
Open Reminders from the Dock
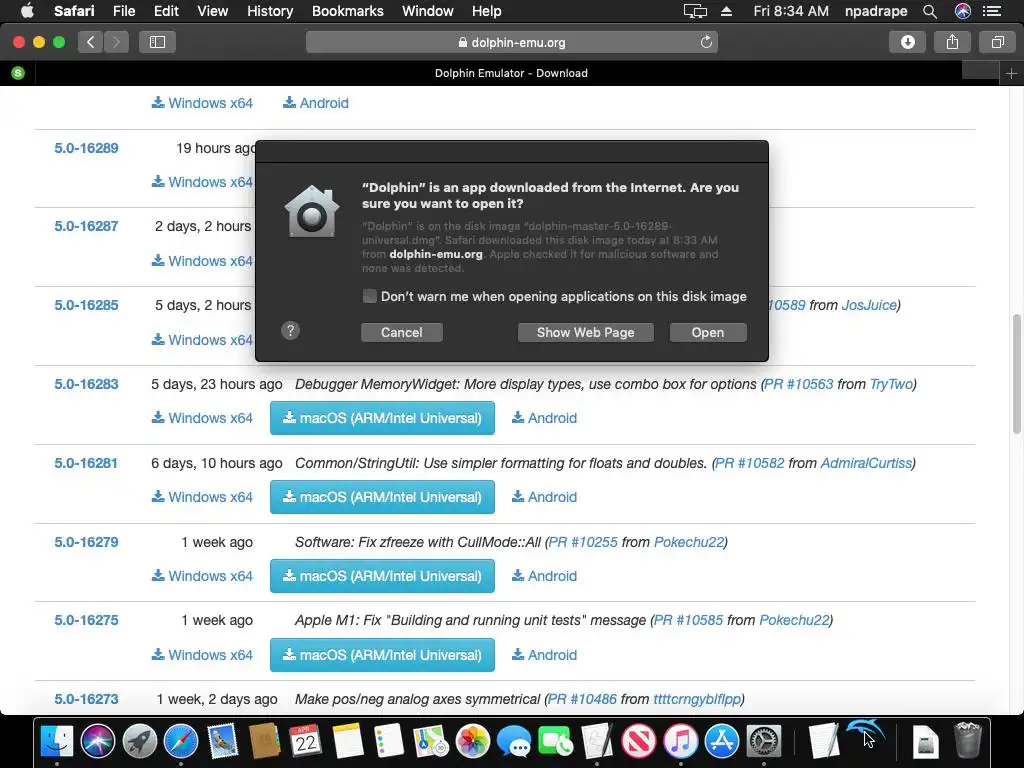pos(389,741)
